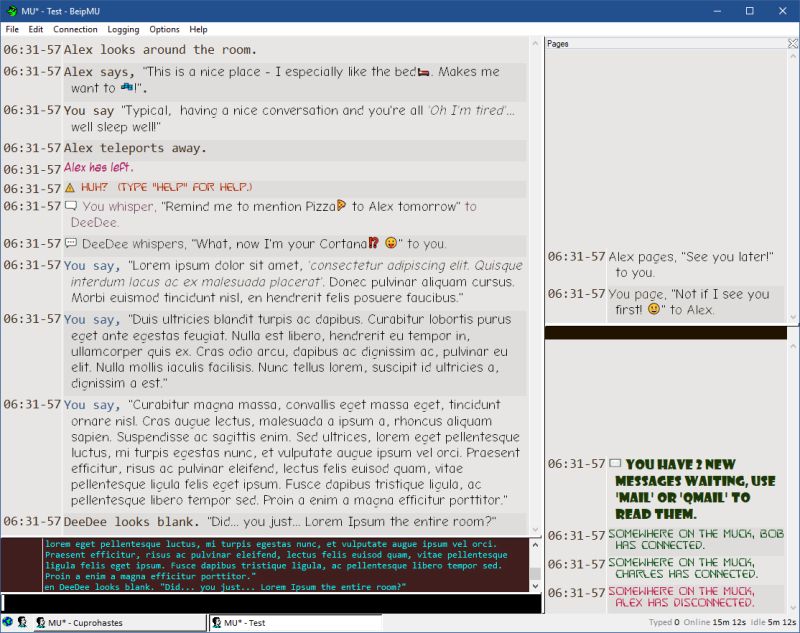Screen dimensions: 800x633
Task: Click the input history scrollbar thumb
Action: click(x=535, y=574)
